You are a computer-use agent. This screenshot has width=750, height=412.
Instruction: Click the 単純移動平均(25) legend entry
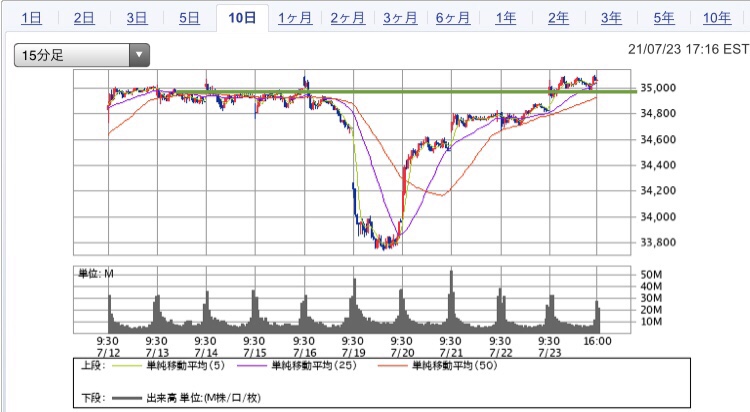click(x=314, y=366)
